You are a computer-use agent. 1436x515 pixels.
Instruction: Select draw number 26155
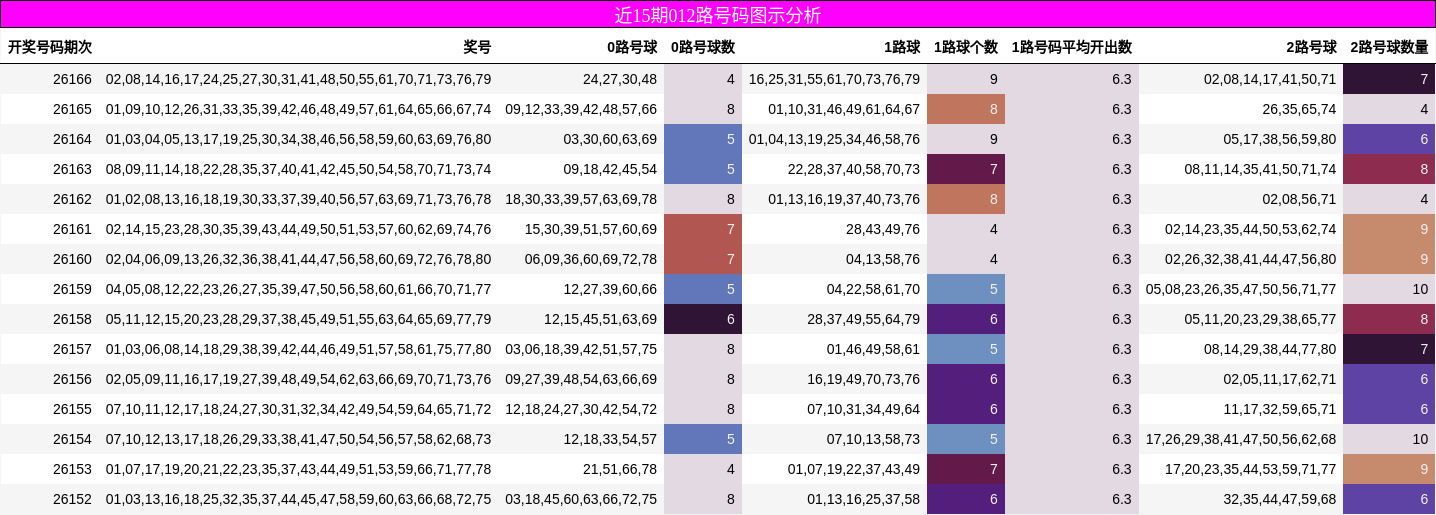72,409
